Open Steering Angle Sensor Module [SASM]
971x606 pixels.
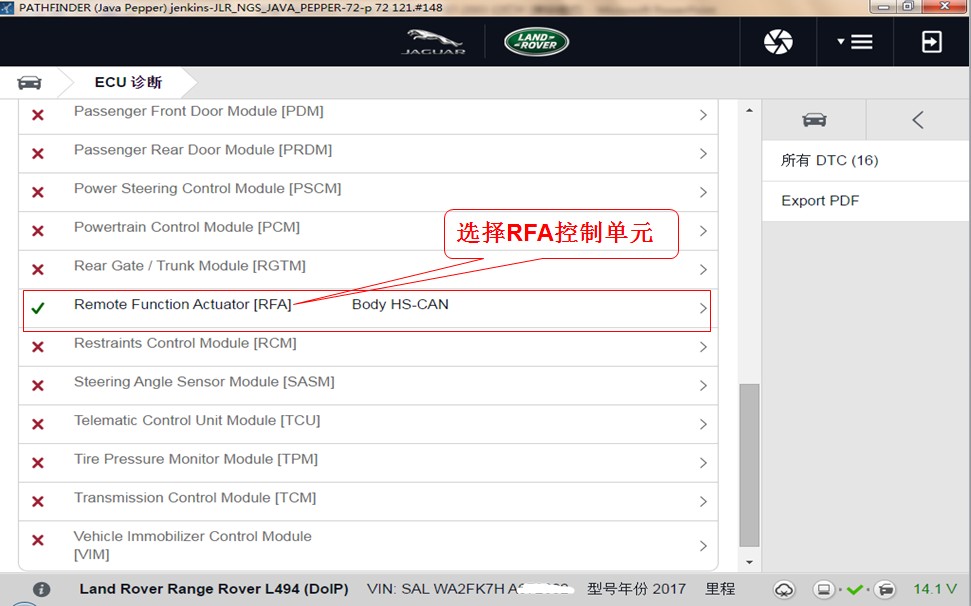pos(368,385)
